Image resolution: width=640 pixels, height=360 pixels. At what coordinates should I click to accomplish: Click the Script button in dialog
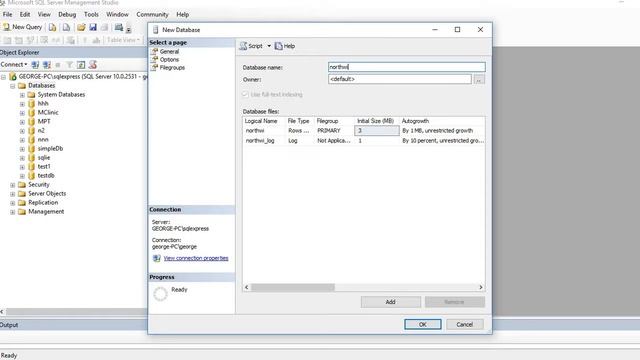click(x=251, y=46)
